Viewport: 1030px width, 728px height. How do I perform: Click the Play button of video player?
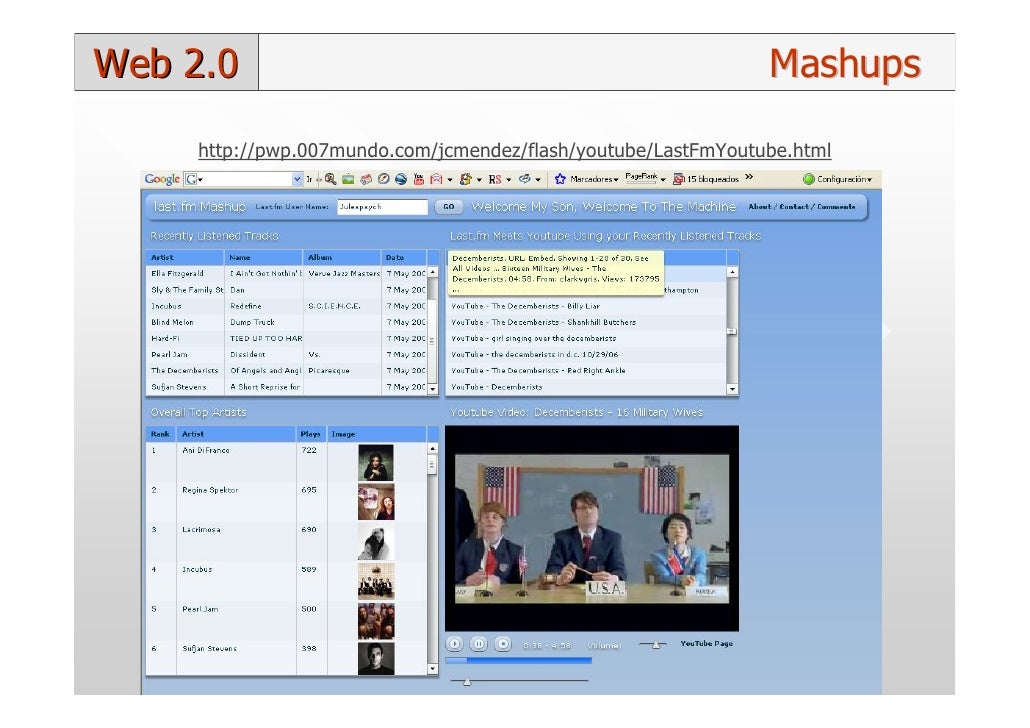click(455, 644)
